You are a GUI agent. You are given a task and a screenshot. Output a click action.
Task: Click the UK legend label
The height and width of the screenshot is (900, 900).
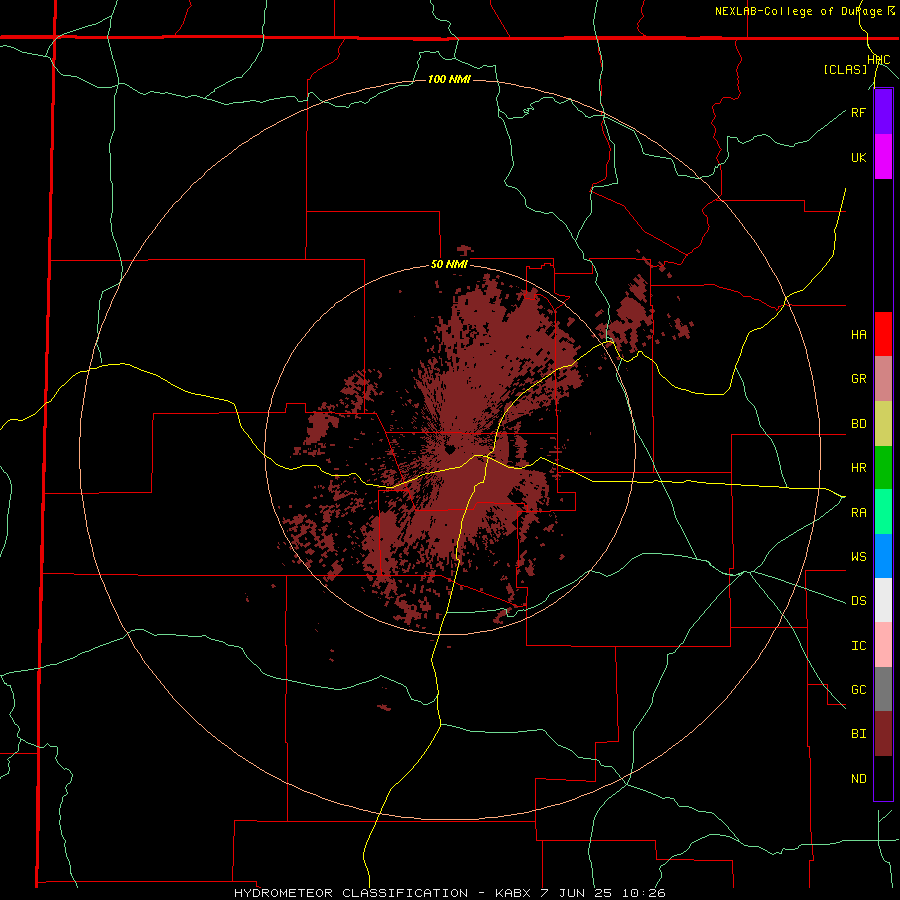(x=858, y=157)
